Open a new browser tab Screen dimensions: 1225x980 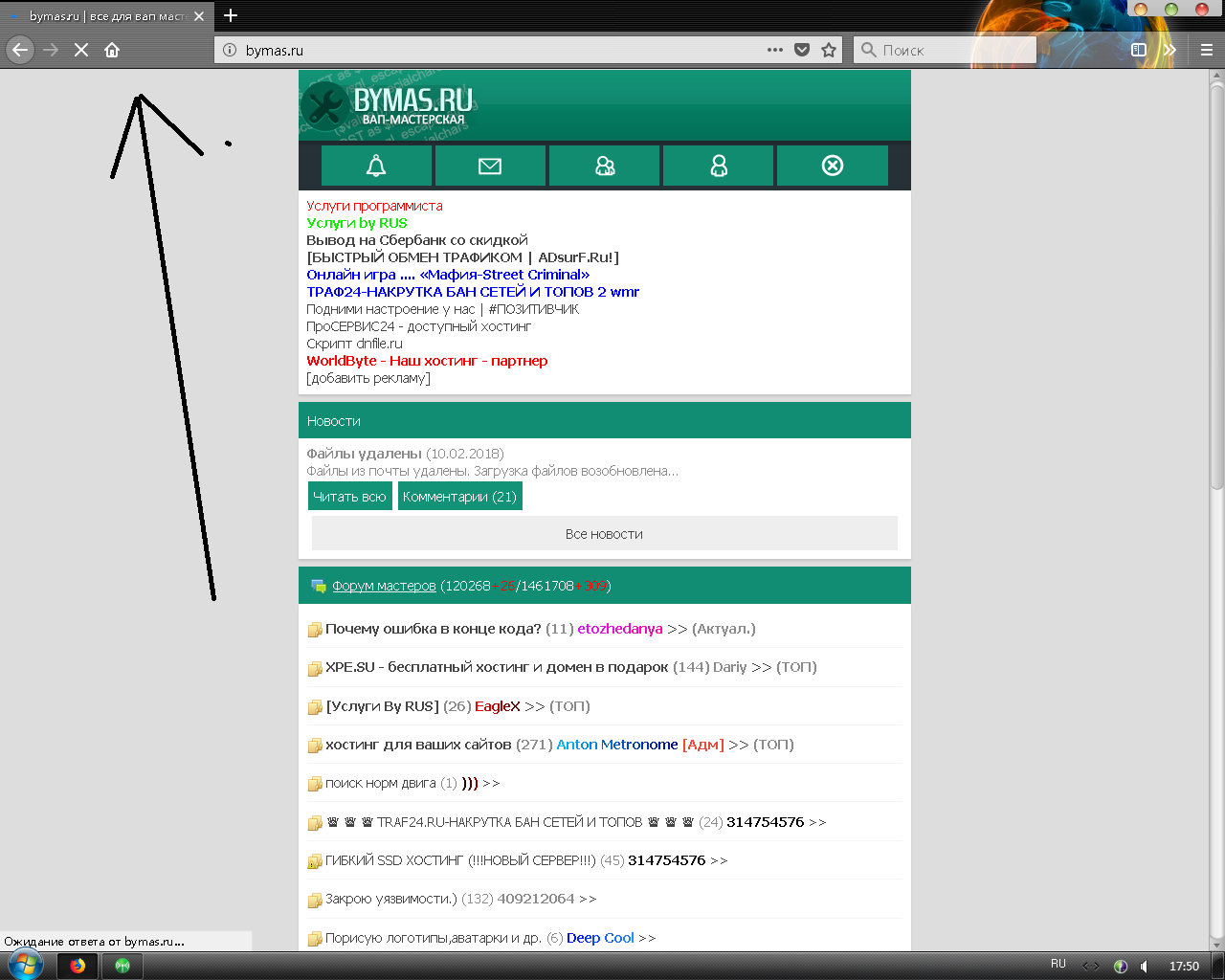coord(231,15)
